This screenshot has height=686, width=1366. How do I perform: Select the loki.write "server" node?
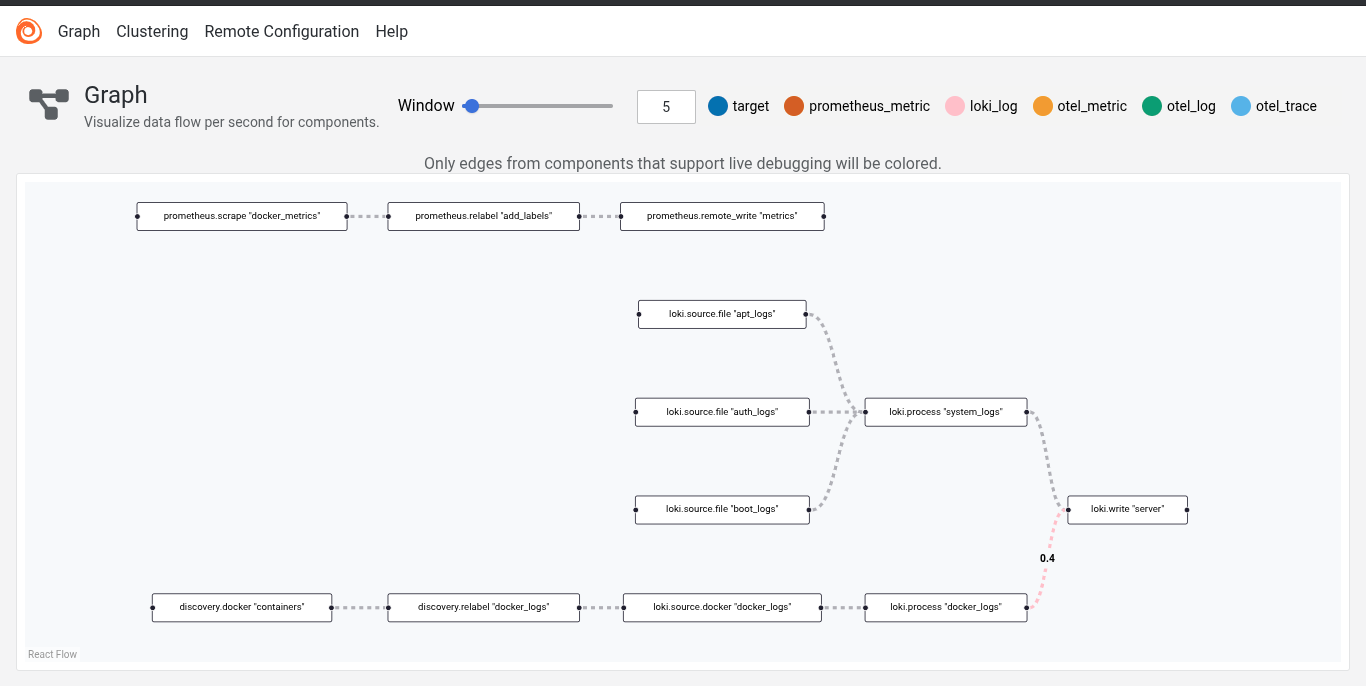pyautogui.click(x=1127, y=509)
